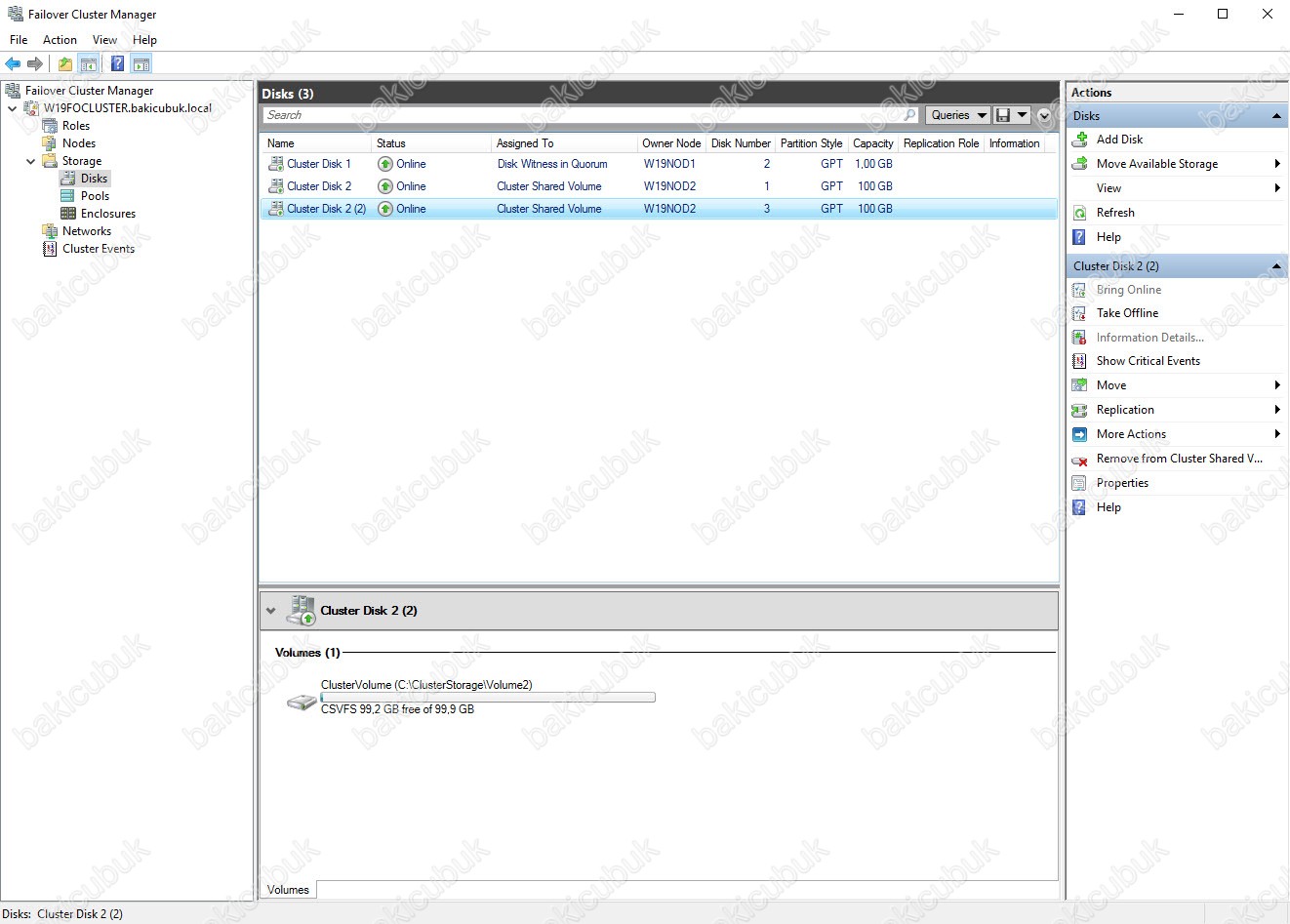Click the ClusterVolume usage bar
The height and width of the screenshot is (924, 1290).
488,698
